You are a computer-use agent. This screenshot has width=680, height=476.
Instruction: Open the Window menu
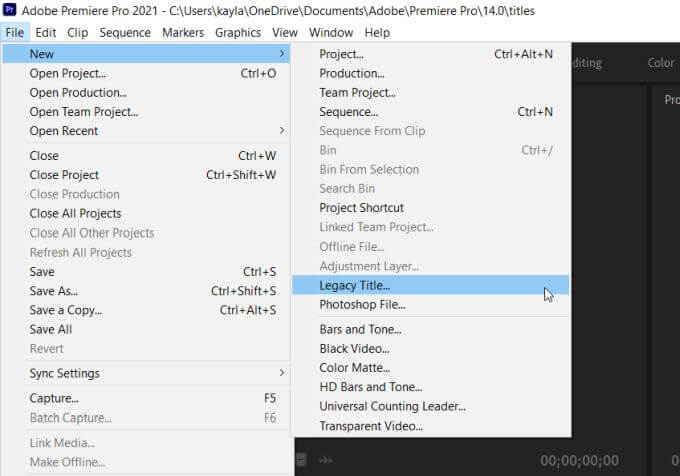(x=330, y=32)
